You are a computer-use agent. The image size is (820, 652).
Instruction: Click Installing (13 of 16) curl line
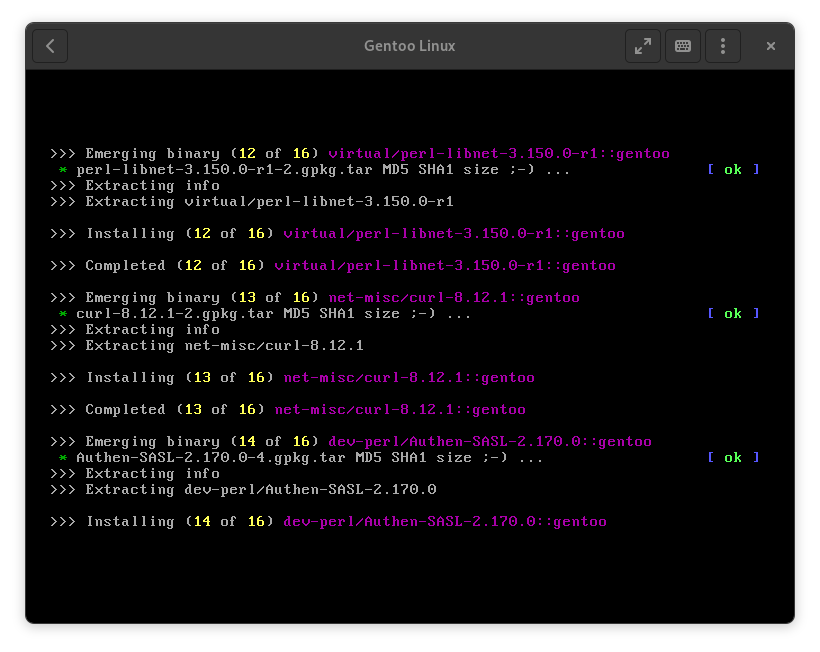click(x=292, y=378)
